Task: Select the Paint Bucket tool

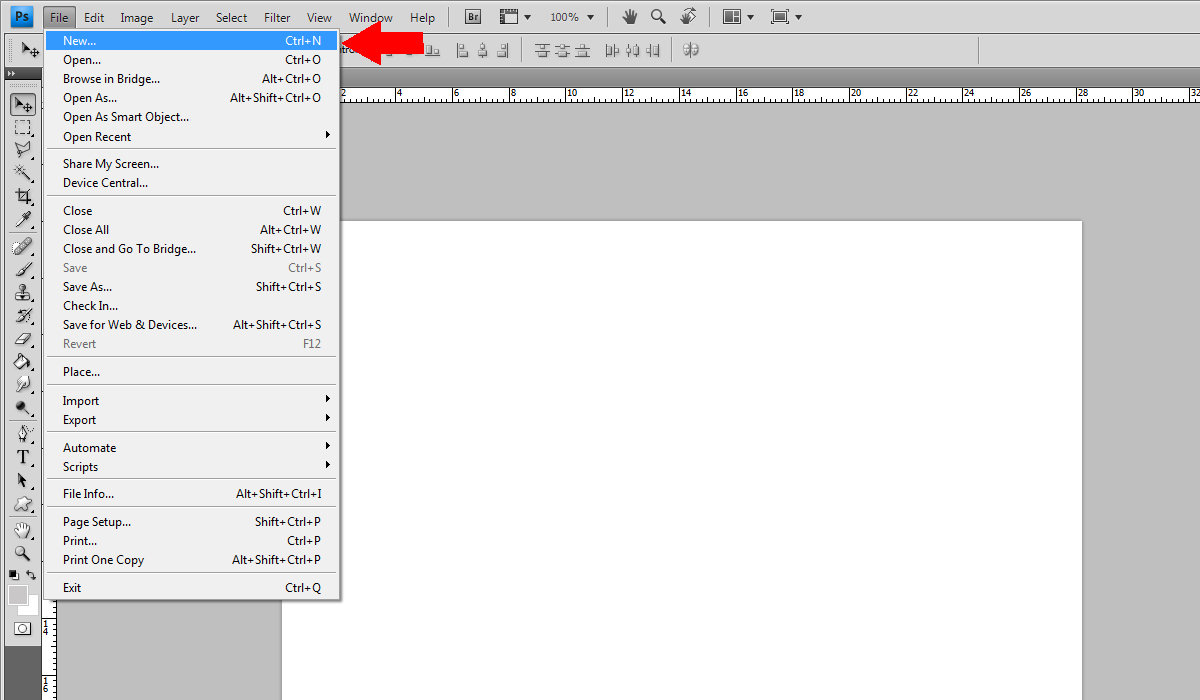Action: coord(23,361)
